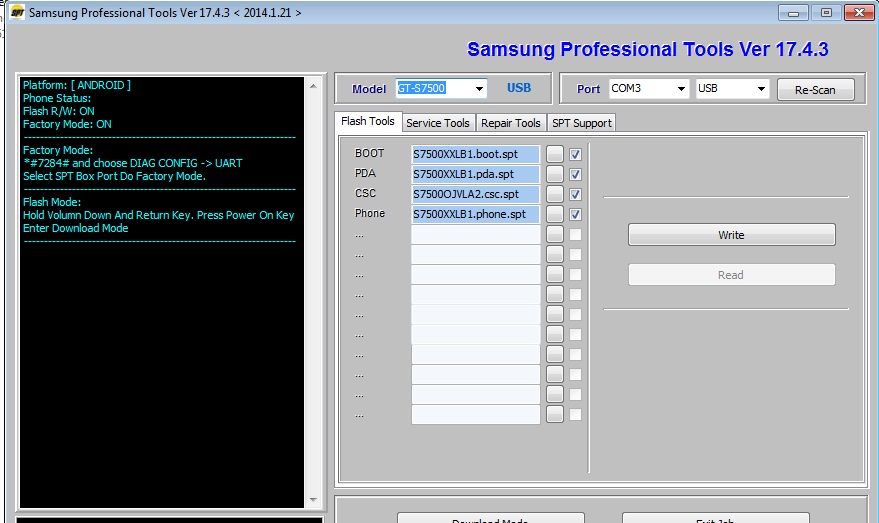The width and height of the screenshot is (879, 523).
Task: Close the Samsung Professional Tools window
Action: coord(859,12)
